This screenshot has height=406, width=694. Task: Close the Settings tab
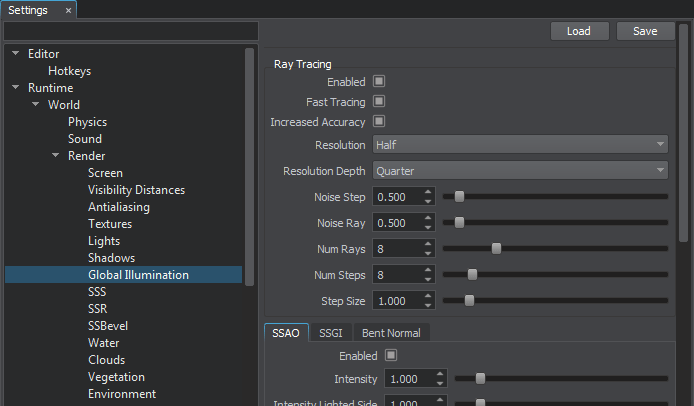tap(68, 10)
